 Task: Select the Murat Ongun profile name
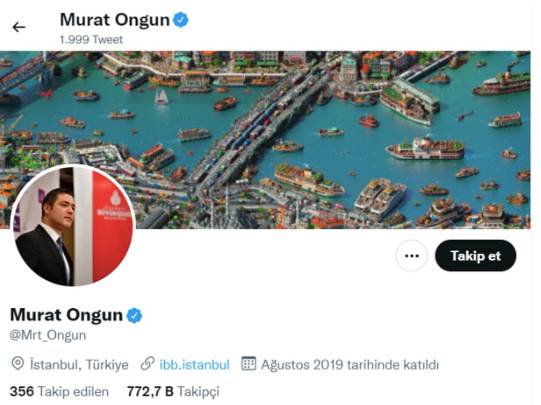(66, 315)
